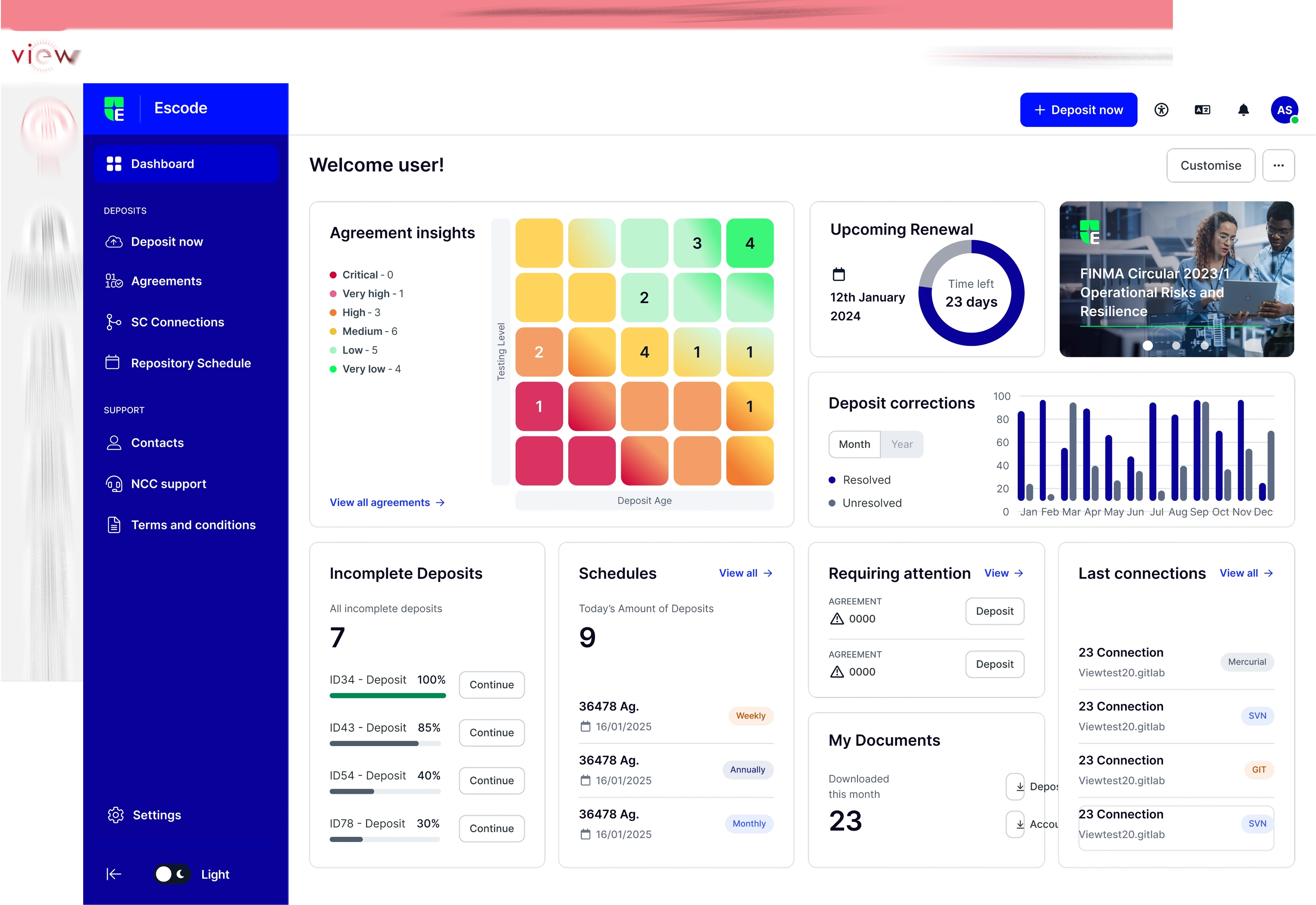Image resolution: width=1316 pixels, height=905 pixels.
Task: Click calendar icon beside Annually schedule date
Action: (x=585, y=780)
